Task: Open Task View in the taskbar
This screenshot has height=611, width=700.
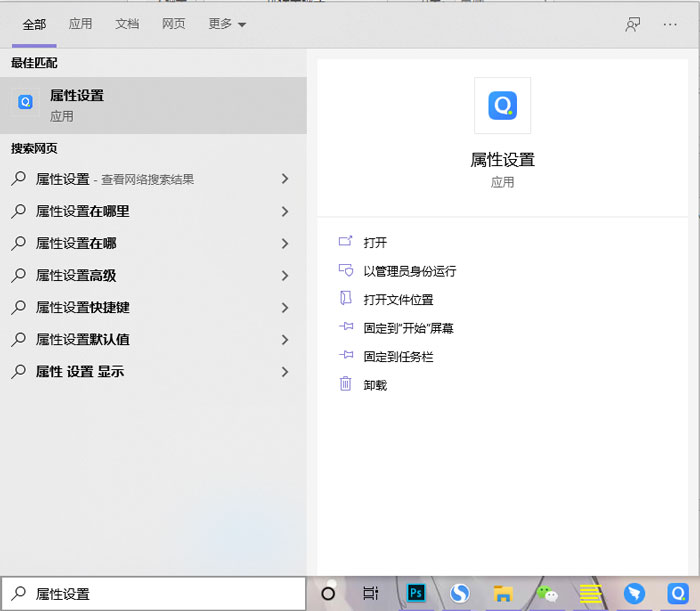Action: 371,593
